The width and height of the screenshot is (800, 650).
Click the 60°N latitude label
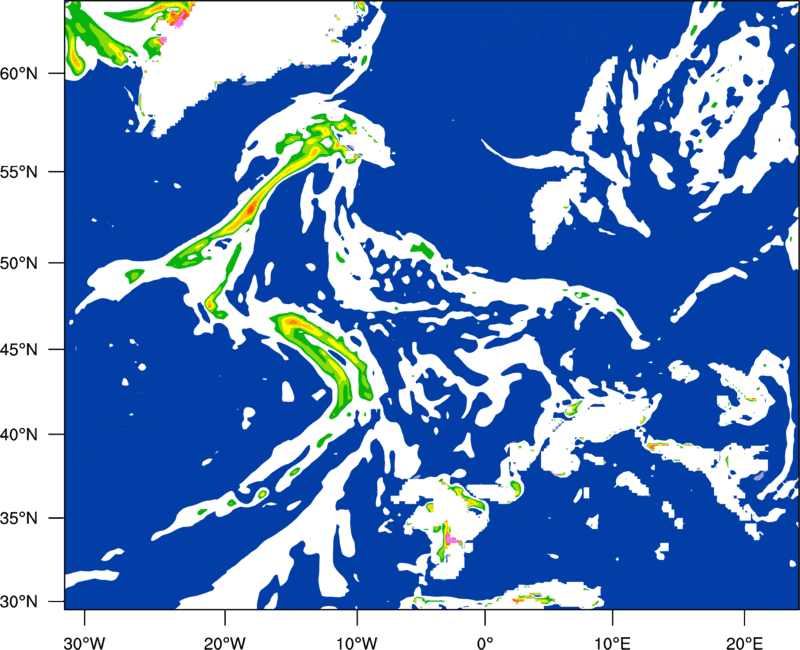(19, 73)
